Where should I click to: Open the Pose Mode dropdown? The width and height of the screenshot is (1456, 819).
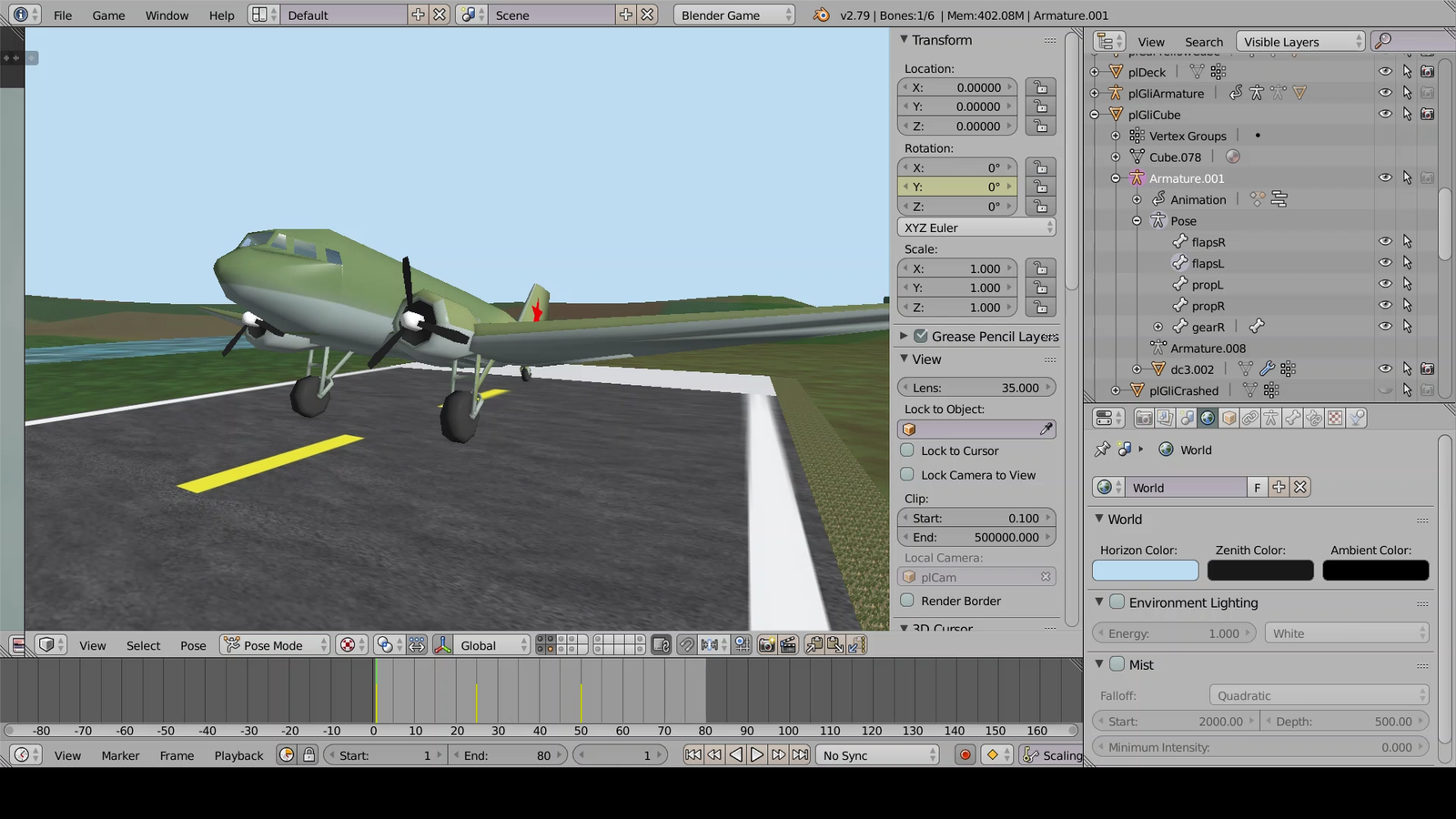(x=276, y=644)
